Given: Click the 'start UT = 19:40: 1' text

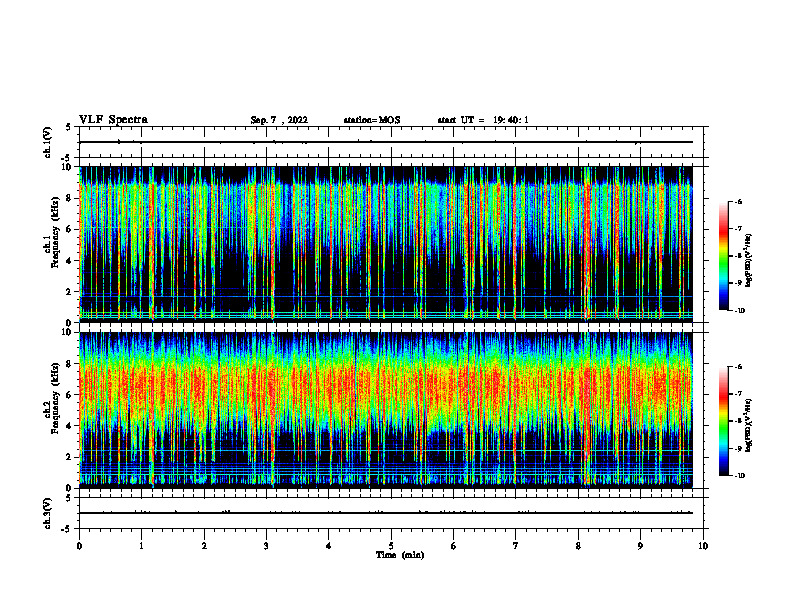Looking at the screenshot, I should point(483,120).
